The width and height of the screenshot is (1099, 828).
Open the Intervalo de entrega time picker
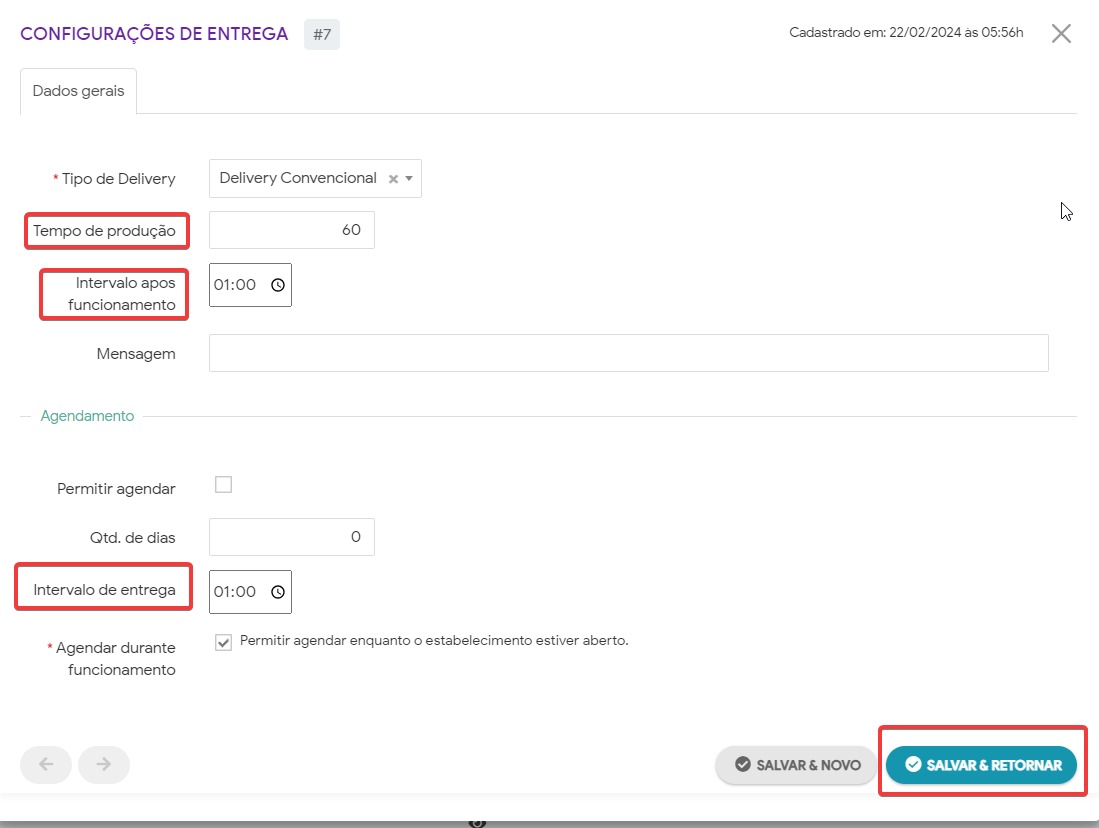click(236, 592)
